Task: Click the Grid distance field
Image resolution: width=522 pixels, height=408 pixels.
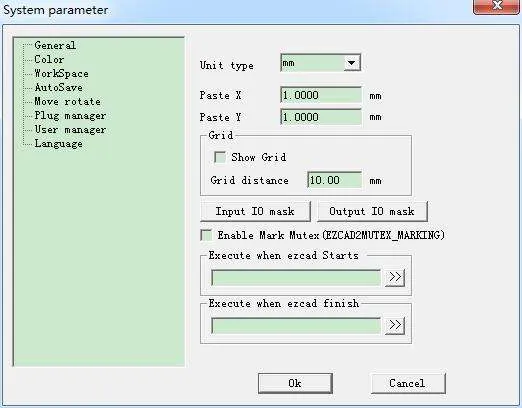Action: (x=334, y=180)
